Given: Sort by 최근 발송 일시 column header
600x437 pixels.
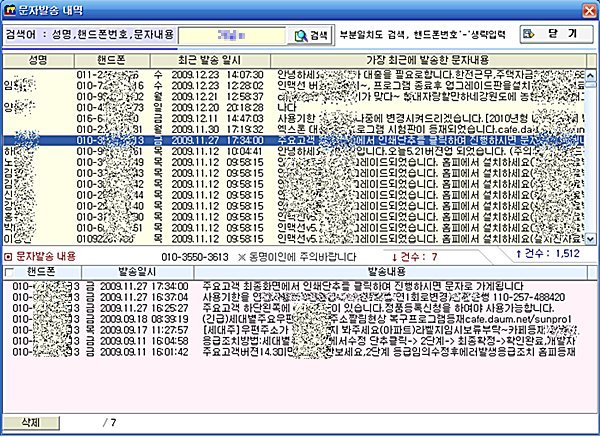Looking at the screenshot, I should 210,60.
